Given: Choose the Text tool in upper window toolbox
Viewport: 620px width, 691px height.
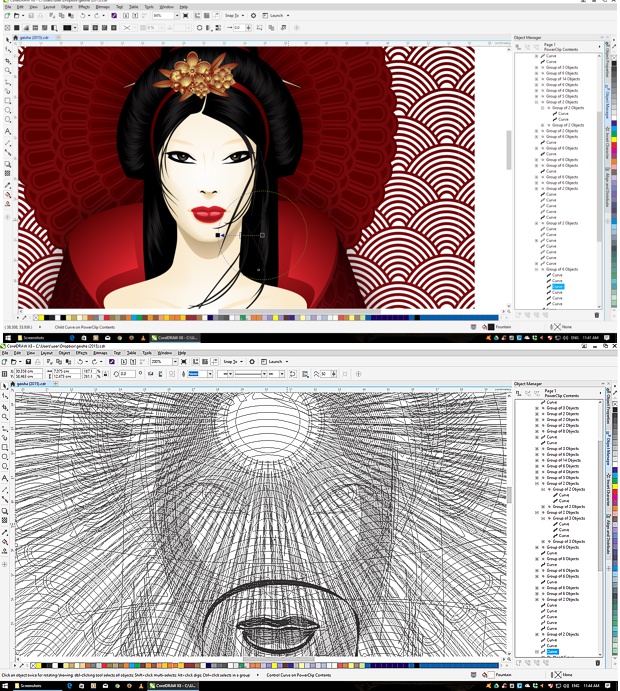Looking at the screenshot, I should (7, 131).
